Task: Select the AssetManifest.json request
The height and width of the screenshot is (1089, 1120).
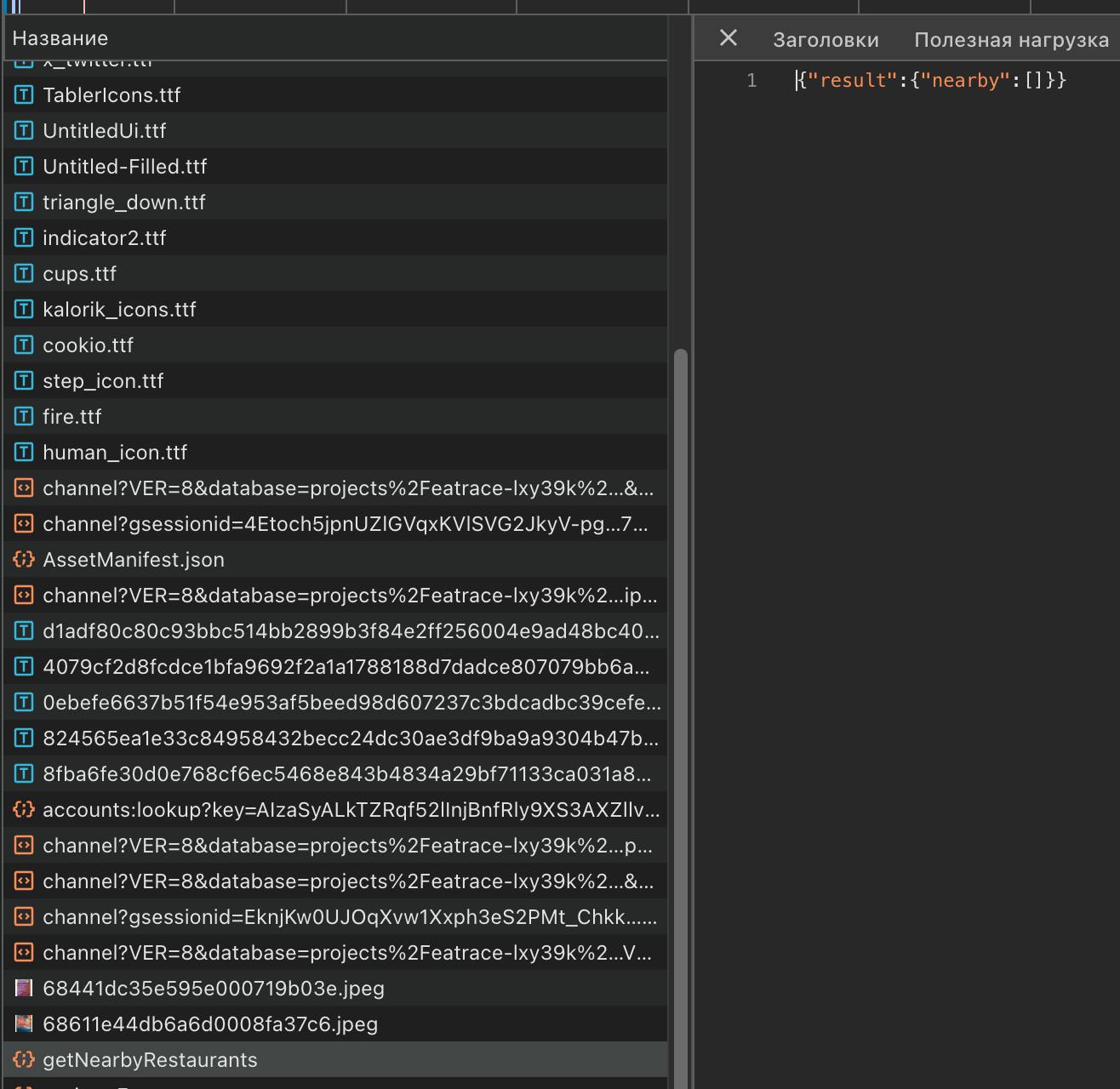Action: [x=335, y=560]
